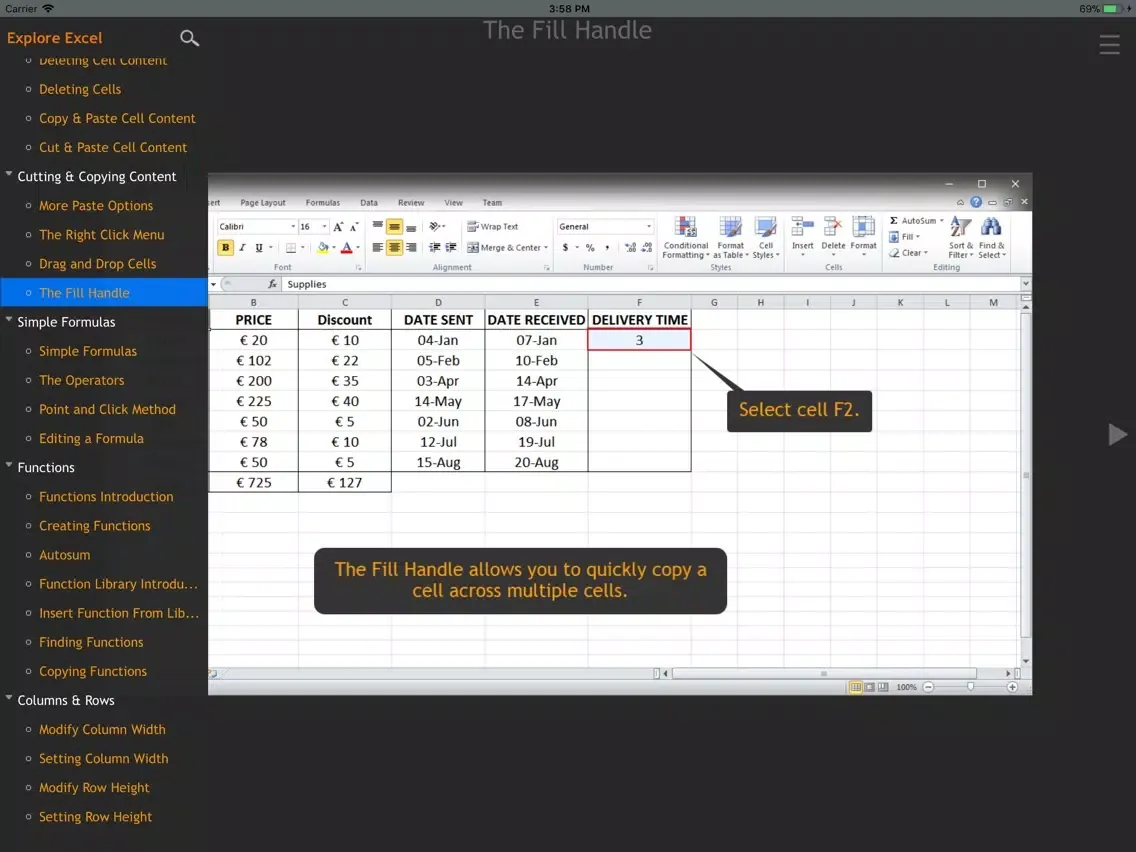Open Format as Table gallery
Image resolution: width=1136 pixels, height=852 pixels.
click(x=730, y=238)
